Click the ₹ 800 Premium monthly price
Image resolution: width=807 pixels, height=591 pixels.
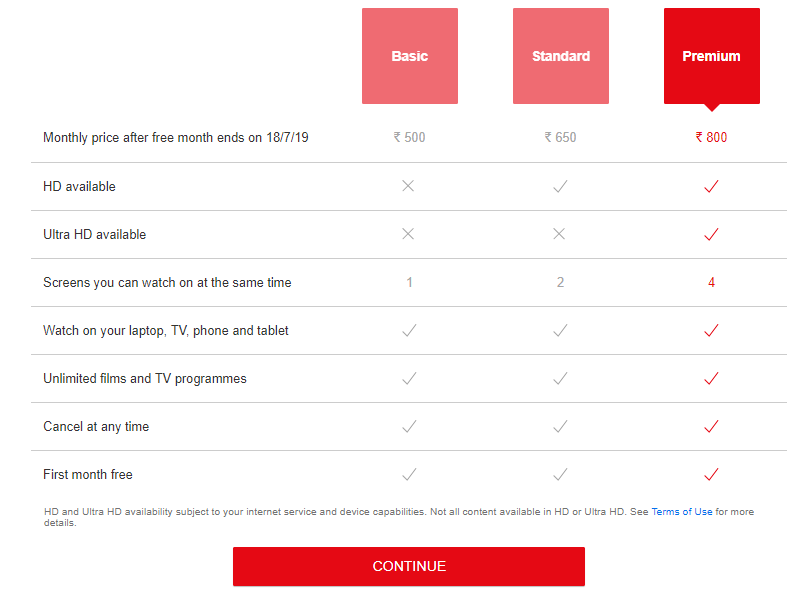711,137
